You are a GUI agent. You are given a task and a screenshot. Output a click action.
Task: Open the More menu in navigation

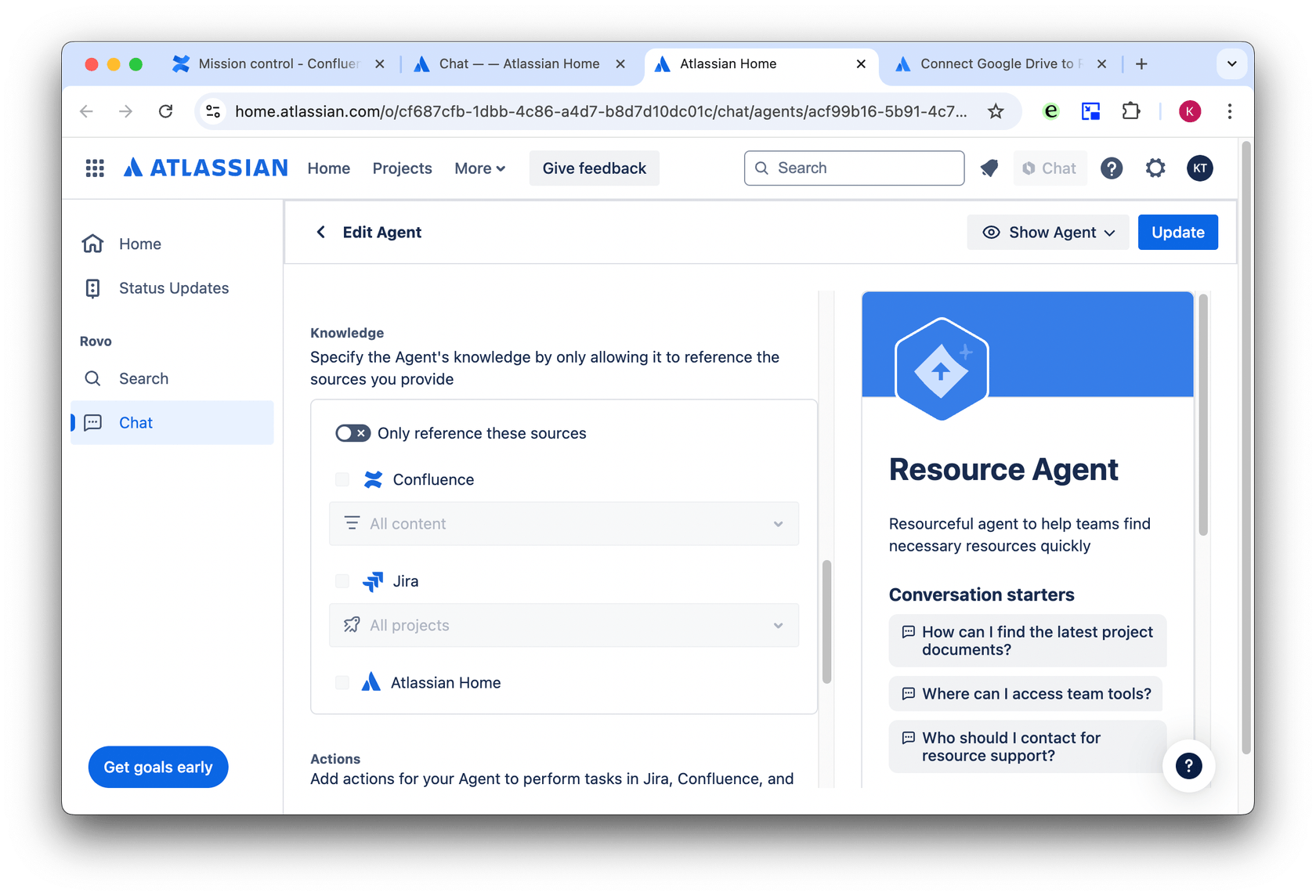479,168
